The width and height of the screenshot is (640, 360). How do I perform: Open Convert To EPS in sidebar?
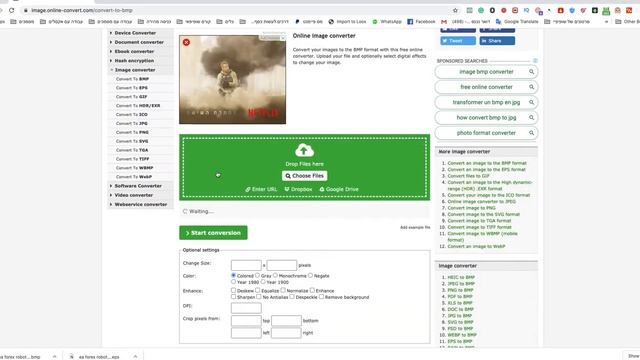(x=132, y=88)
